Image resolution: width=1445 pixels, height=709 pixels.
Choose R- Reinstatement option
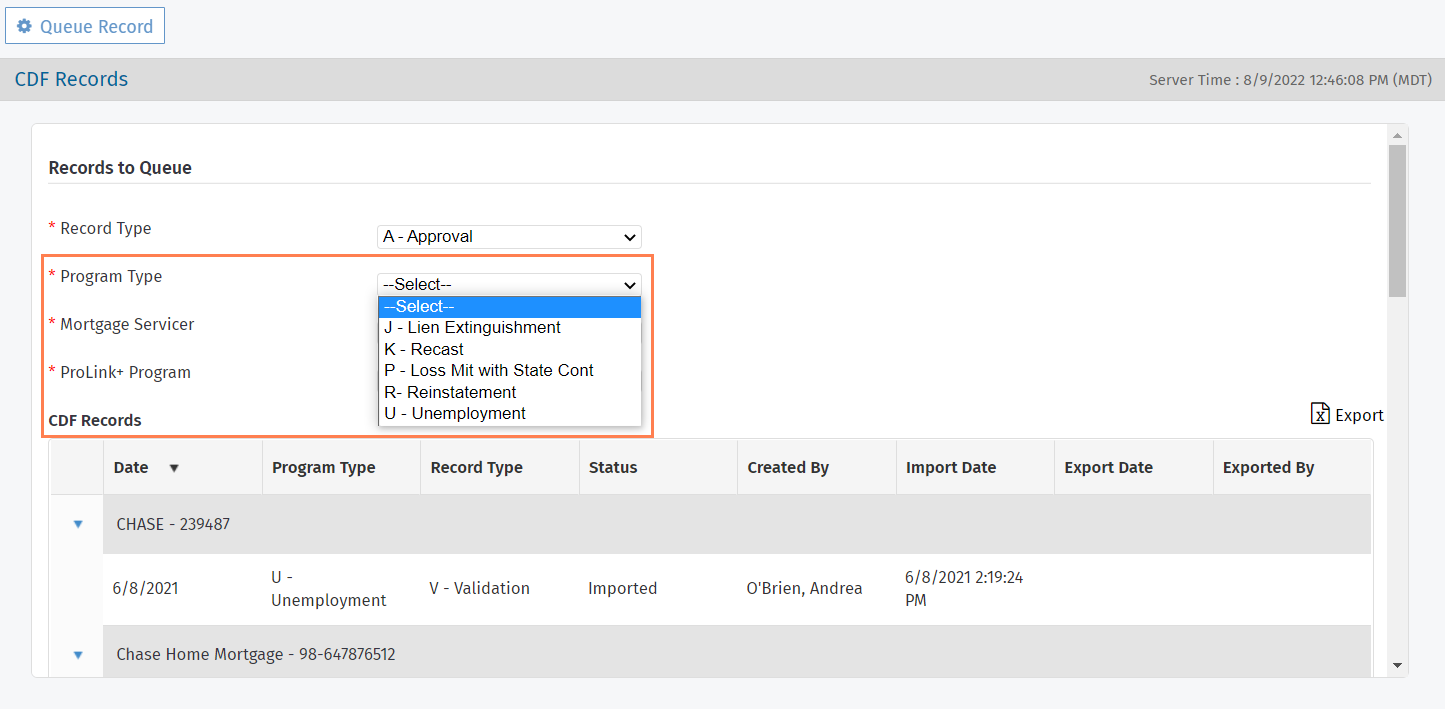coord(450,393)
